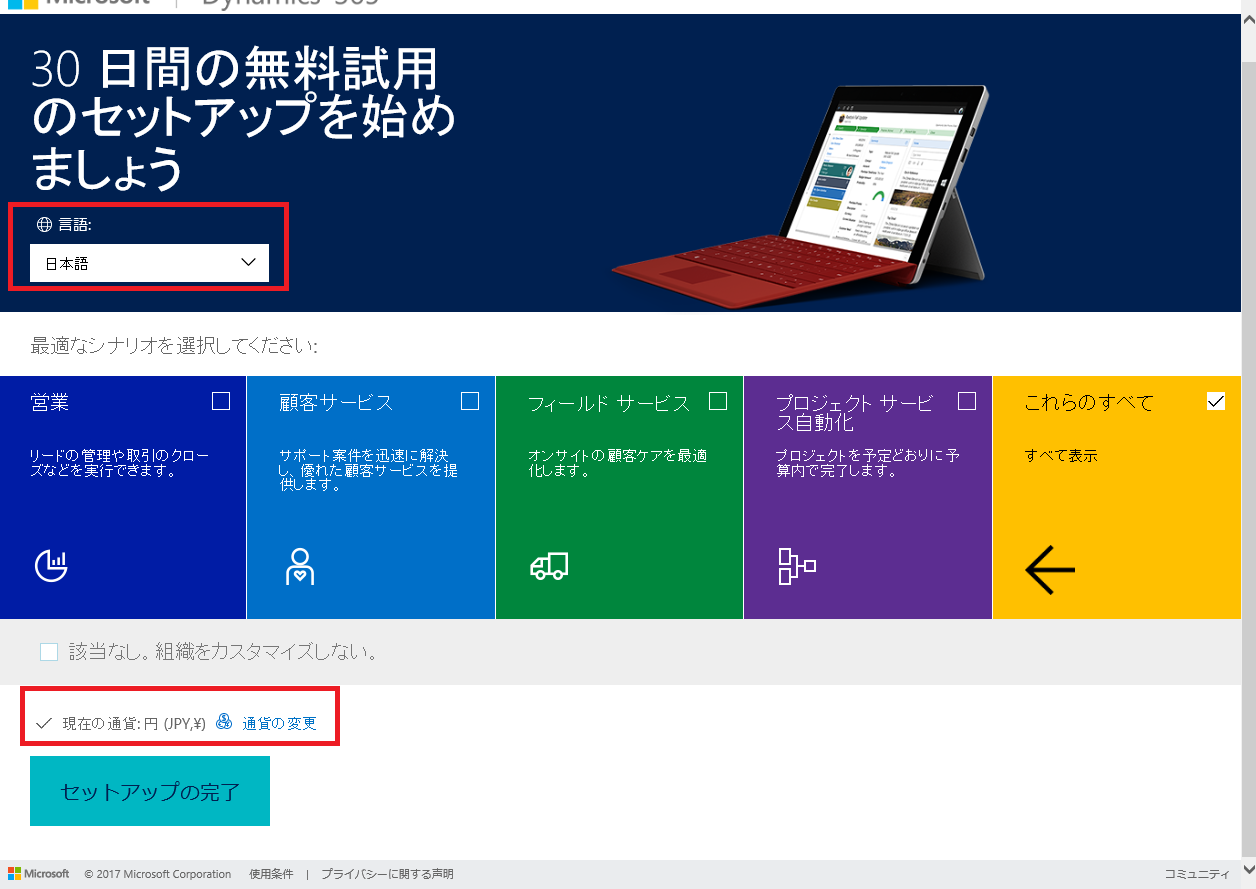Check the 顧客サービス checkbox
The image size is (1256, 889).
(470, 400)
